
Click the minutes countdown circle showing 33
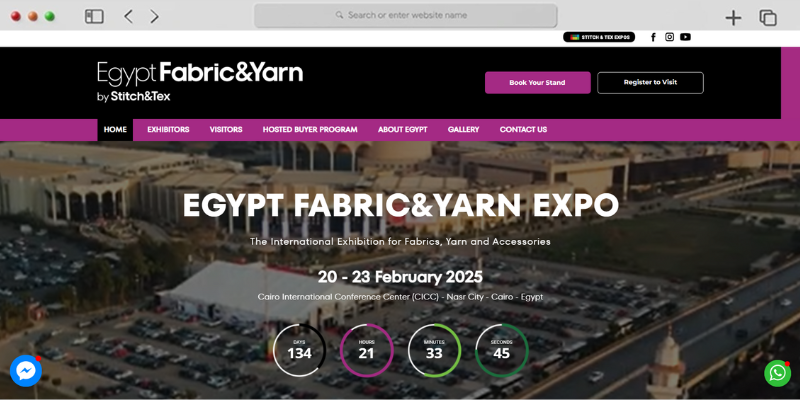434,350
